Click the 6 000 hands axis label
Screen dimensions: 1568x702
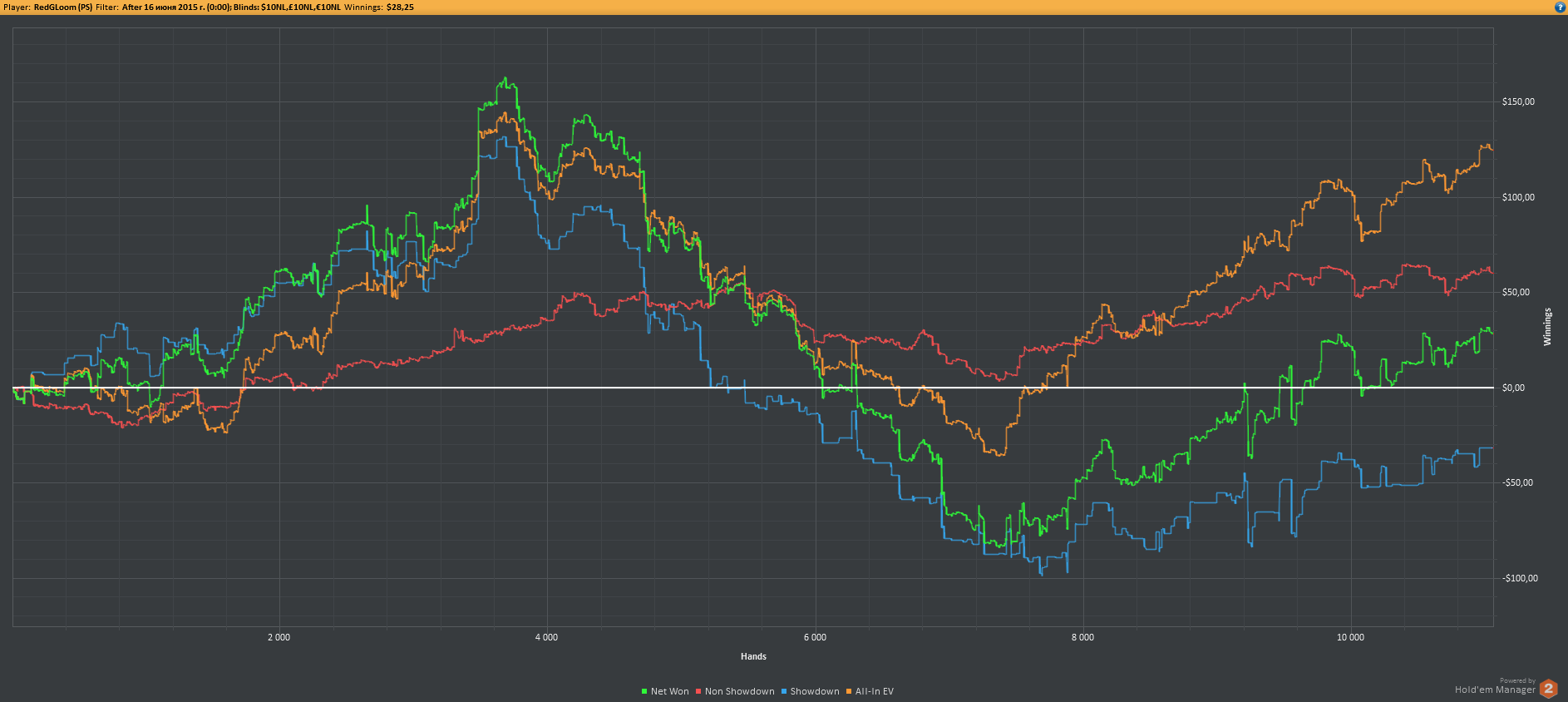pos(815,637)
